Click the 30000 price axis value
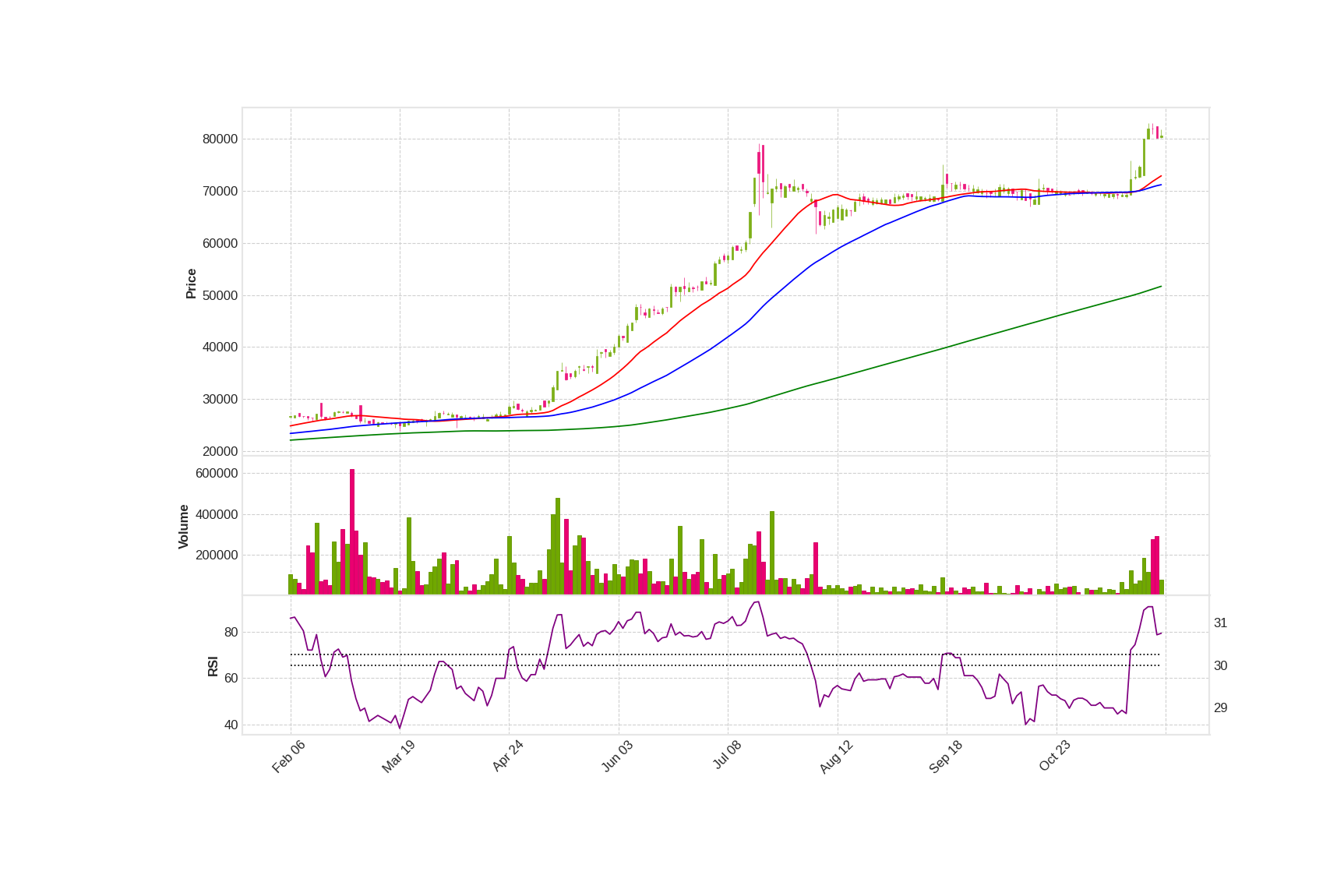1344x896 pixels. [x=220, y=400]
